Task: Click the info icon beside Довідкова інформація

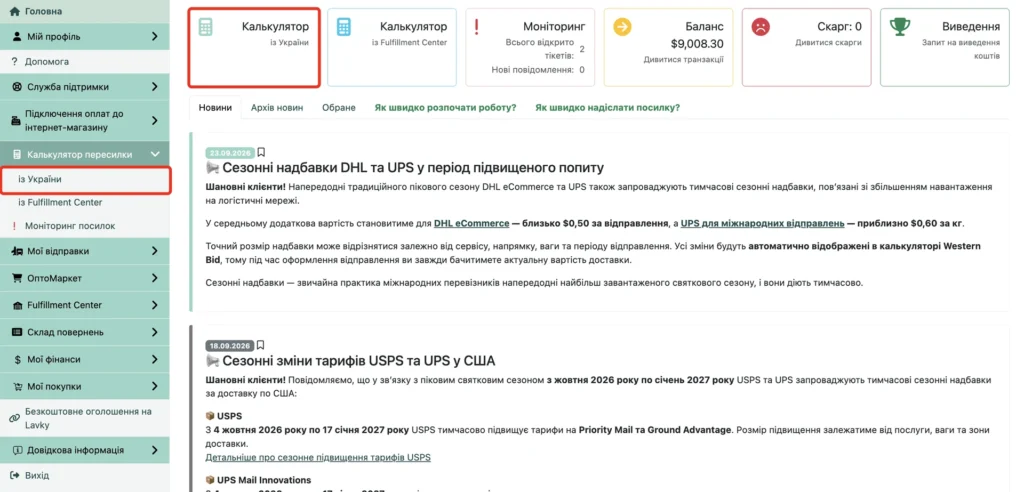Action: click(x=17, y=450)
